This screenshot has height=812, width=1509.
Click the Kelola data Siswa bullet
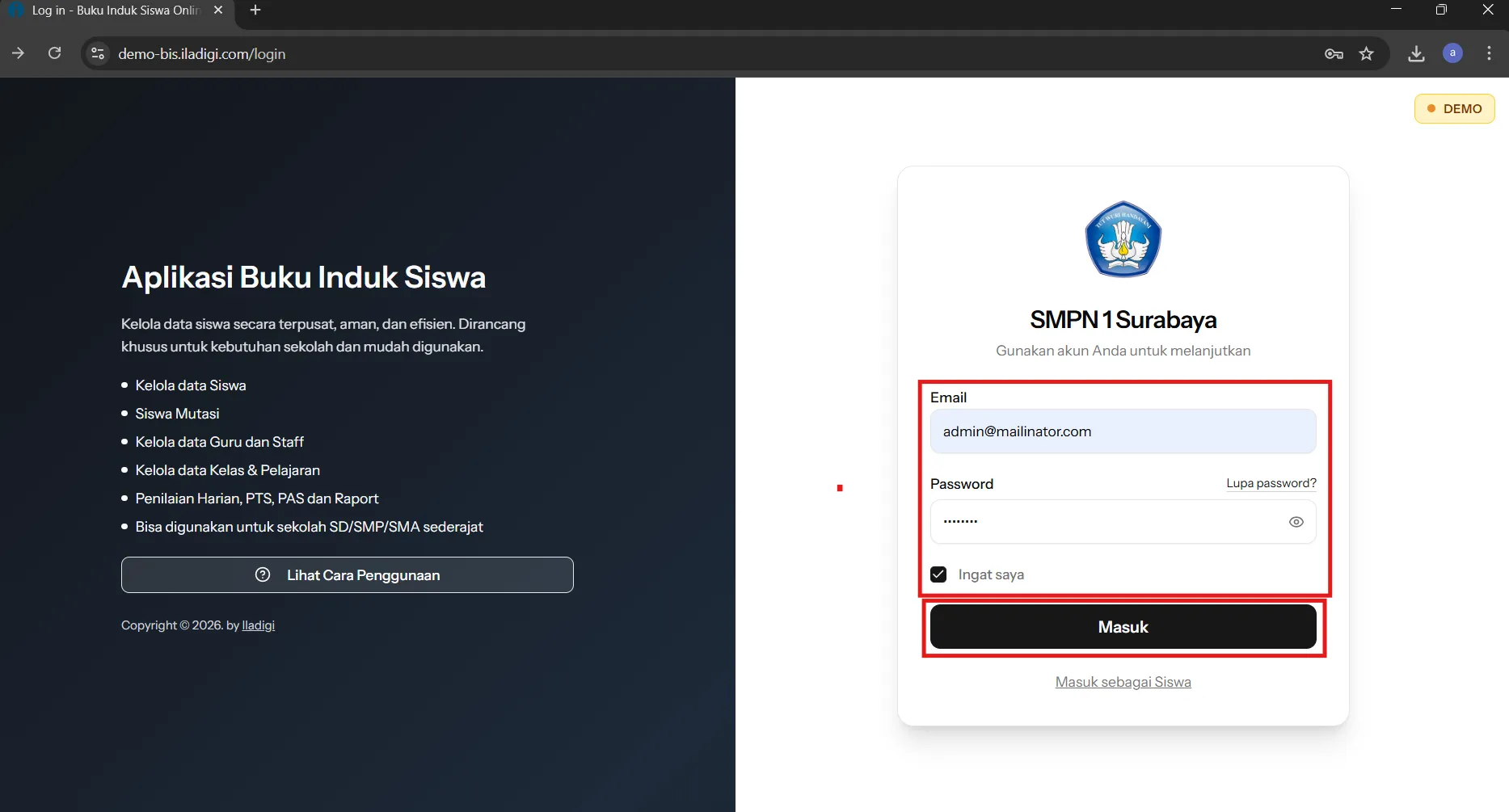[190, 385]
